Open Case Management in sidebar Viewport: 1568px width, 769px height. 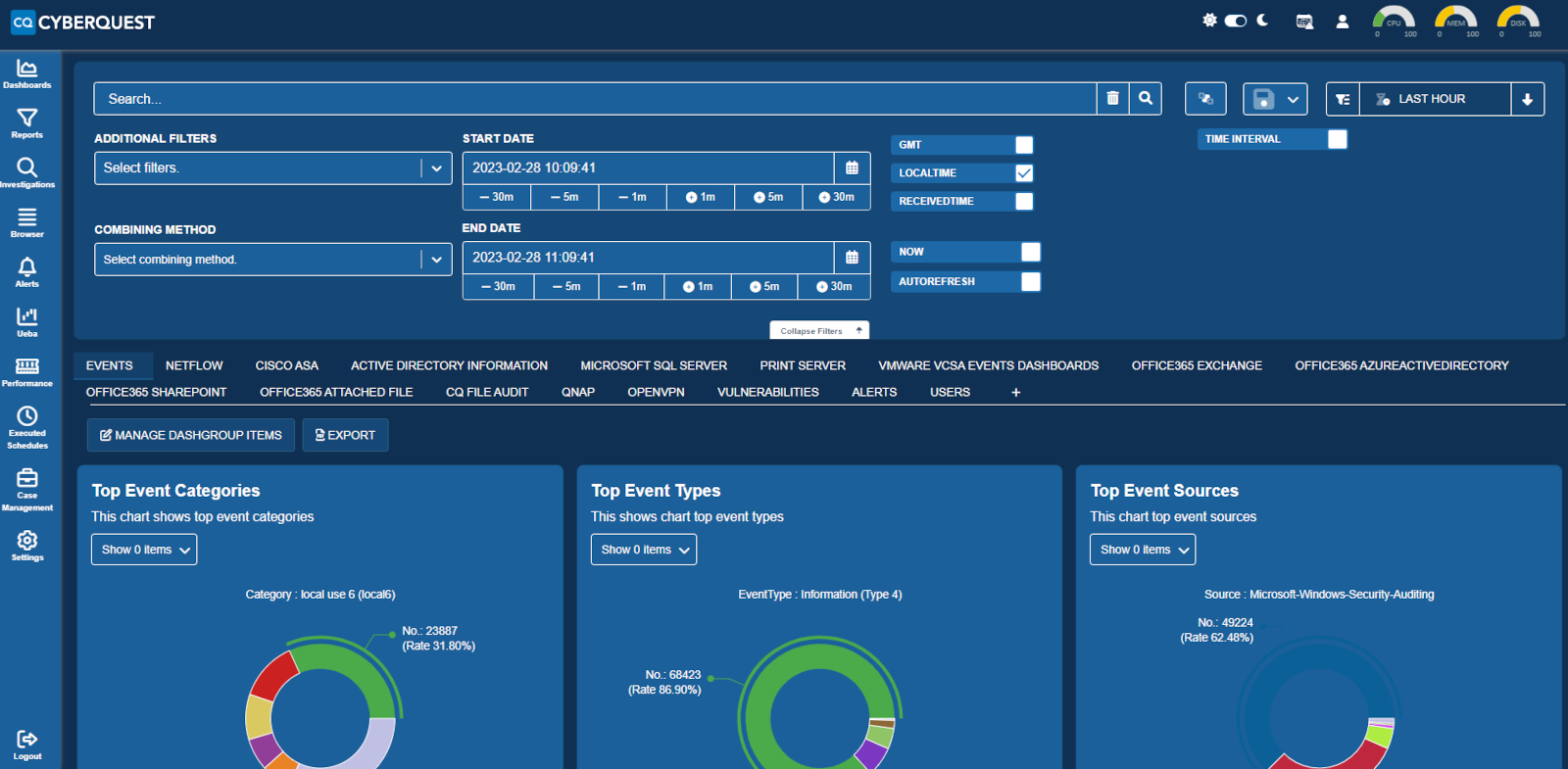click(27, 490)
